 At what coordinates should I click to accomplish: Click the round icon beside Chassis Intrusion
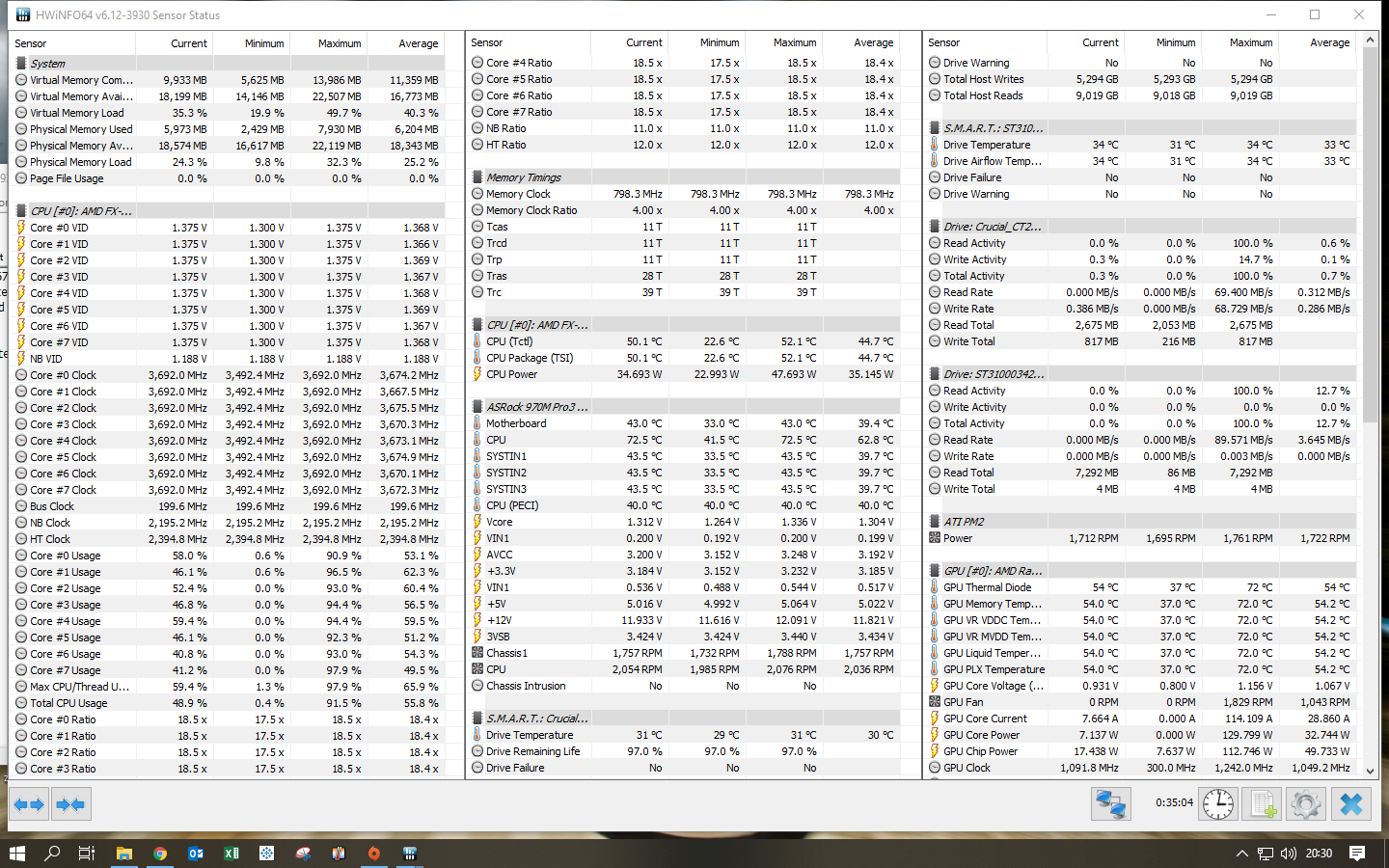[477, 686]
